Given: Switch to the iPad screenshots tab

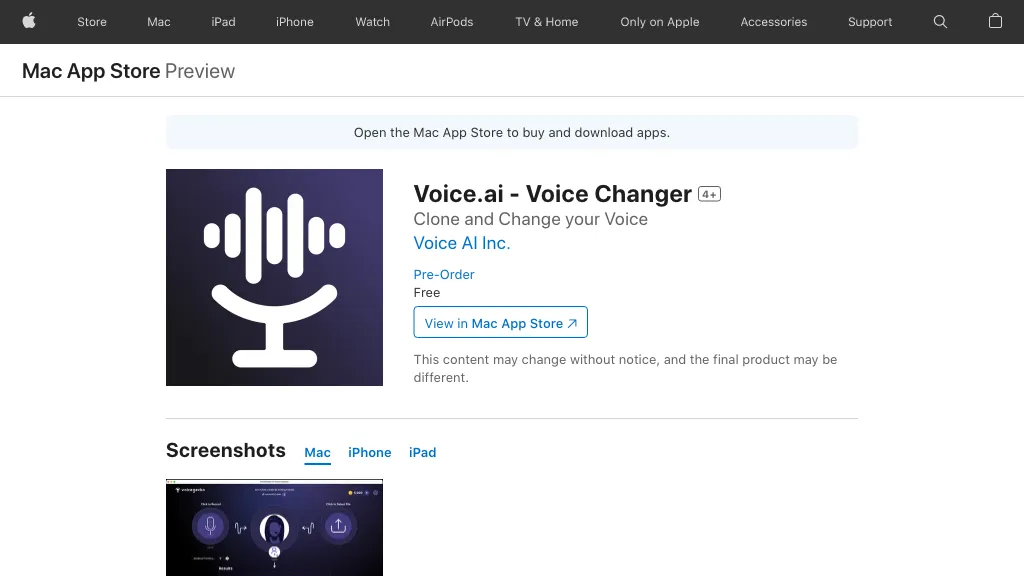Looking at the screenshot, I should [423, 452].
